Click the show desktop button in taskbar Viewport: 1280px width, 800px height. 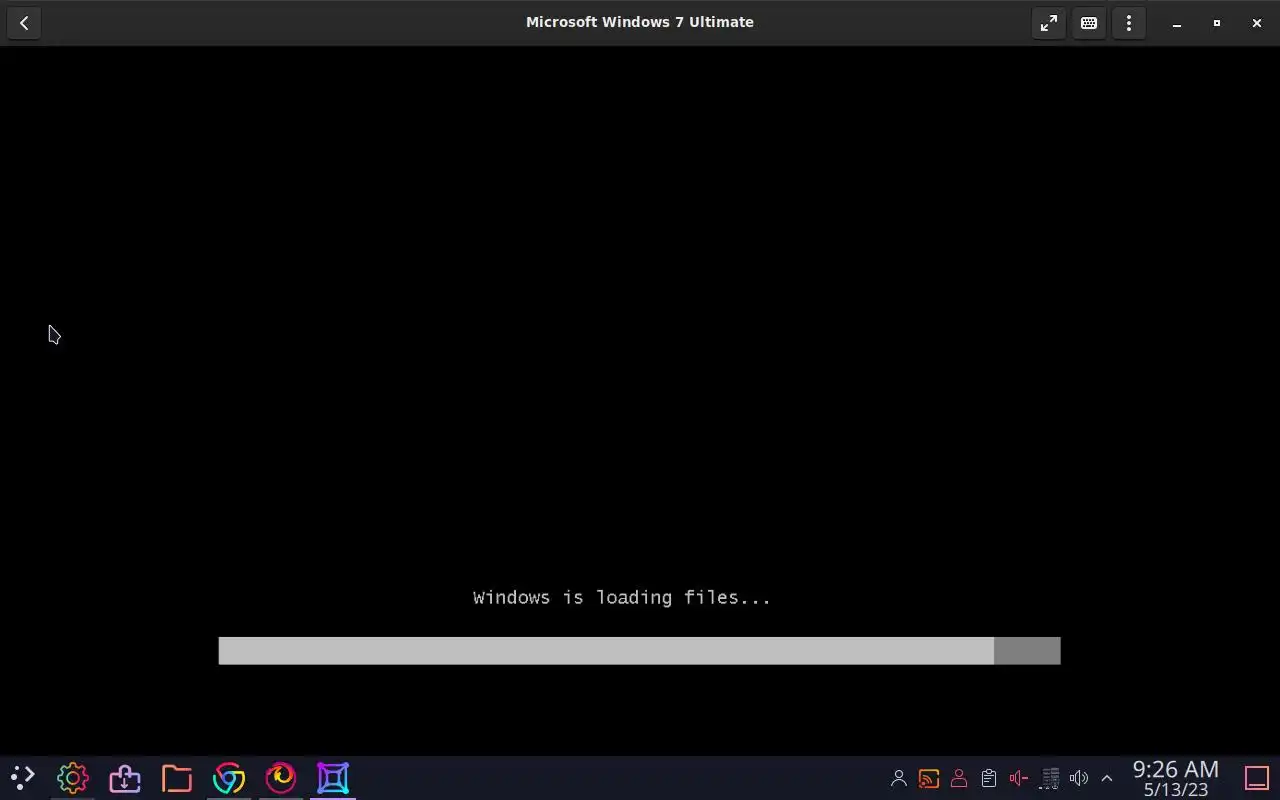[x=1257, y=778]
